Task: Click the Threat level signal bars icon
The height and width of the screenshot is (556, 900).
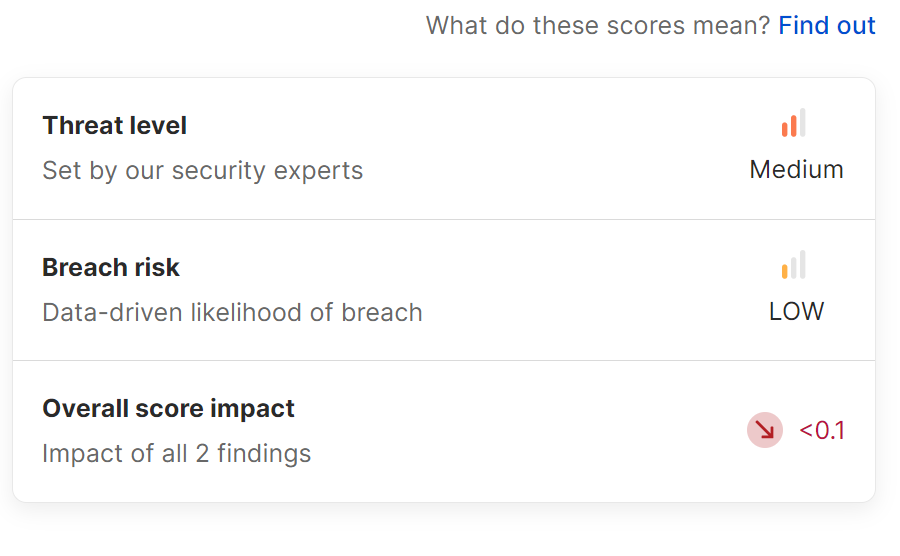Action: [x=793, y=123]
